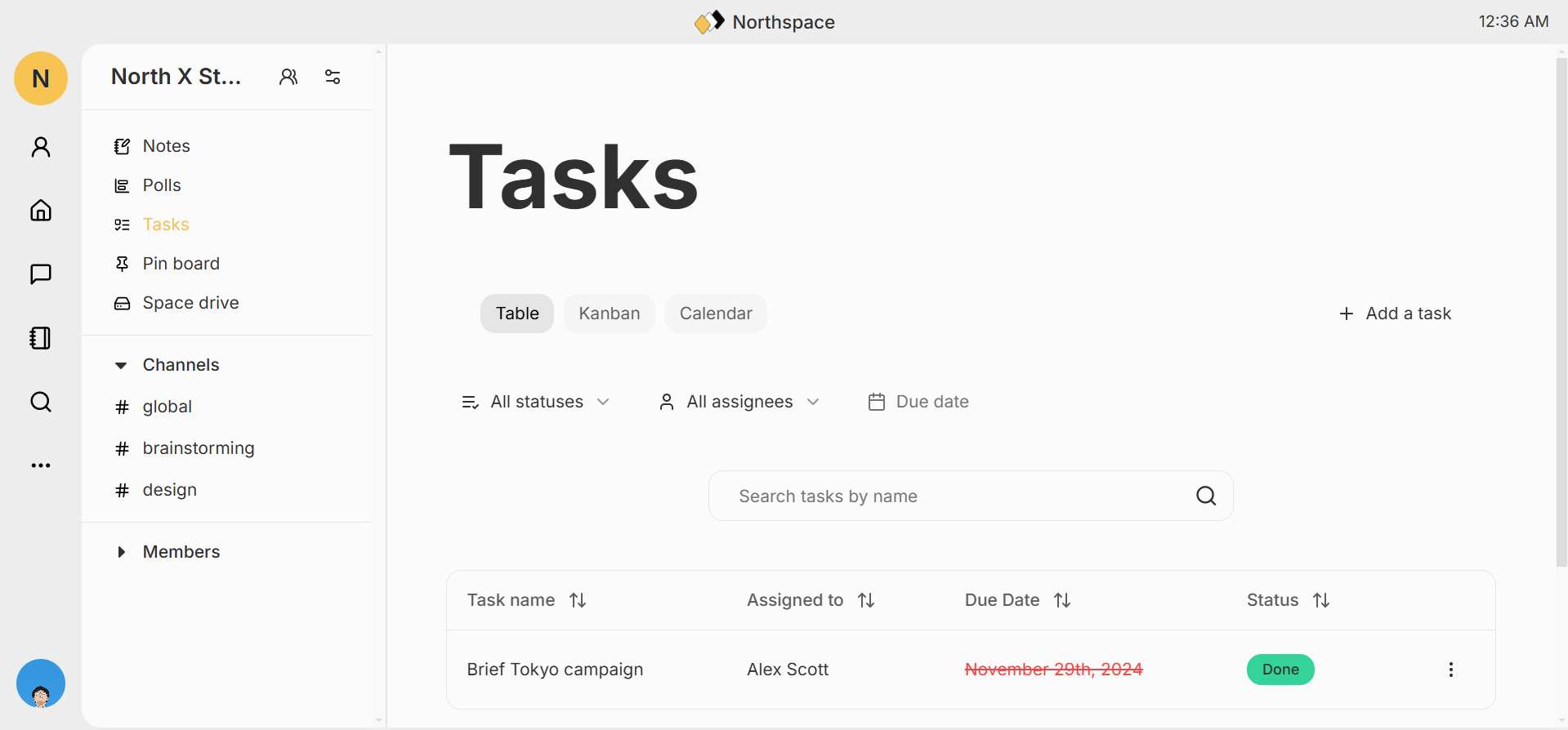Click the search magnifier in left rail
This screenshot has height=730, width=1568.
(41, 402)
